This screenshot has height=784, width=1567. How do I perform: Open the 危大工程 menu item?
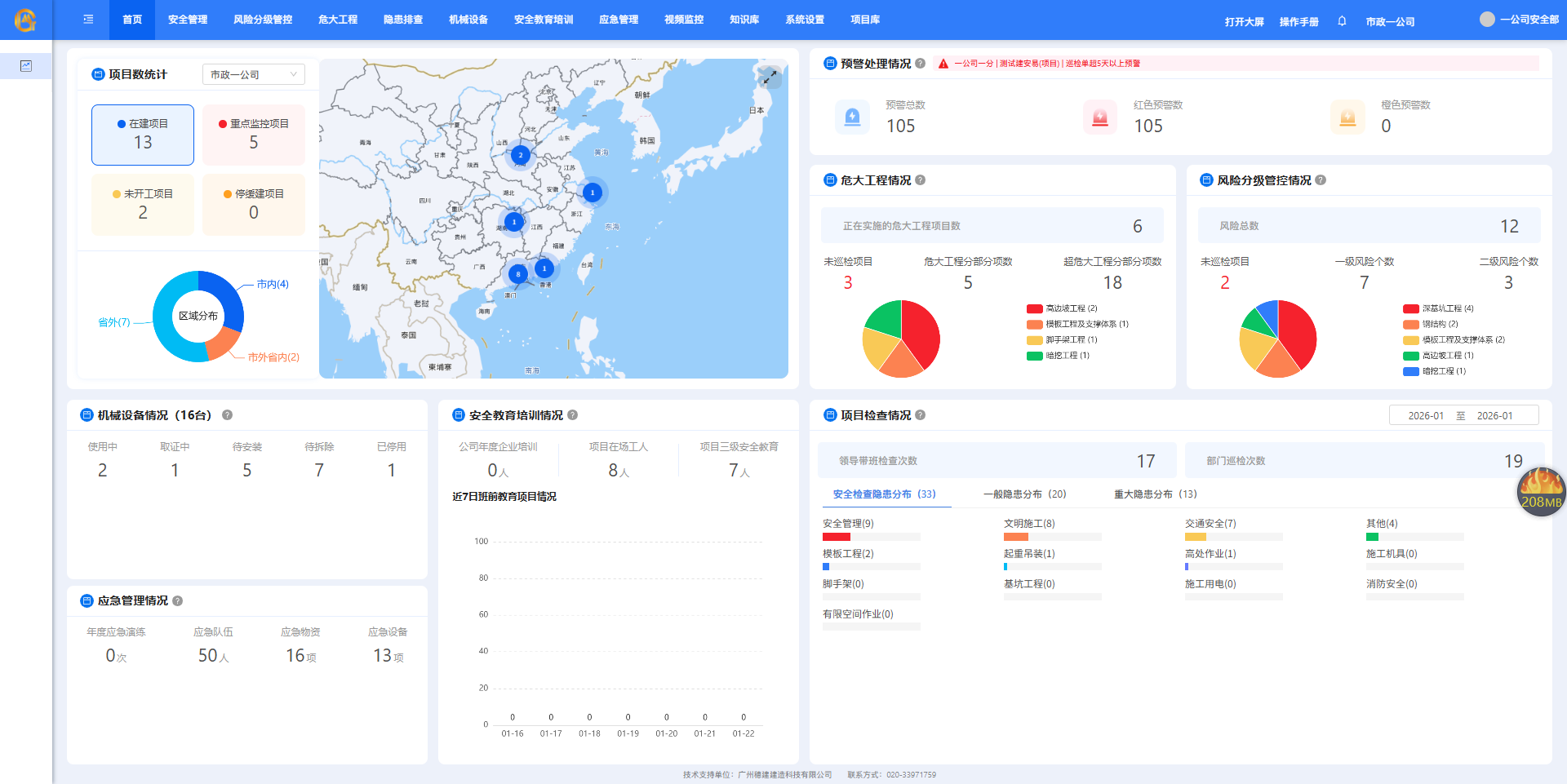[x=338, y=20]
